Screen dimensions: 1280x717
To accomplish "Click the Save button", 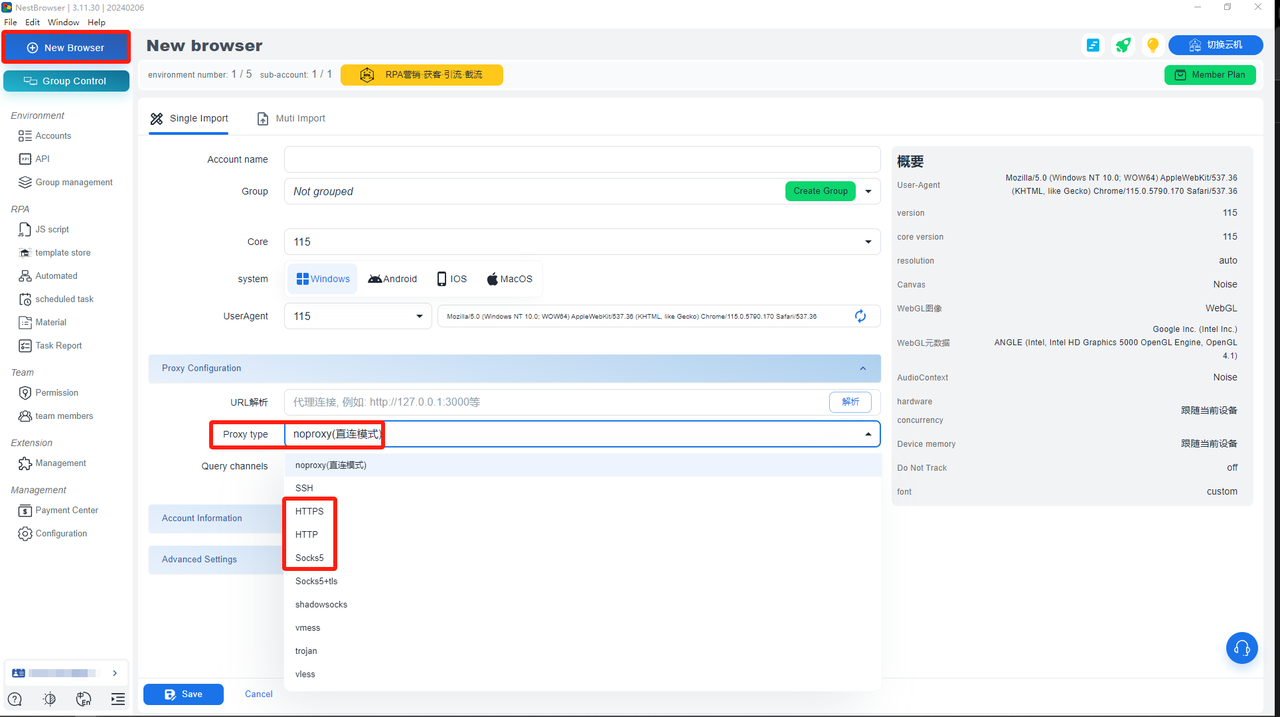I will coord(183,694).
